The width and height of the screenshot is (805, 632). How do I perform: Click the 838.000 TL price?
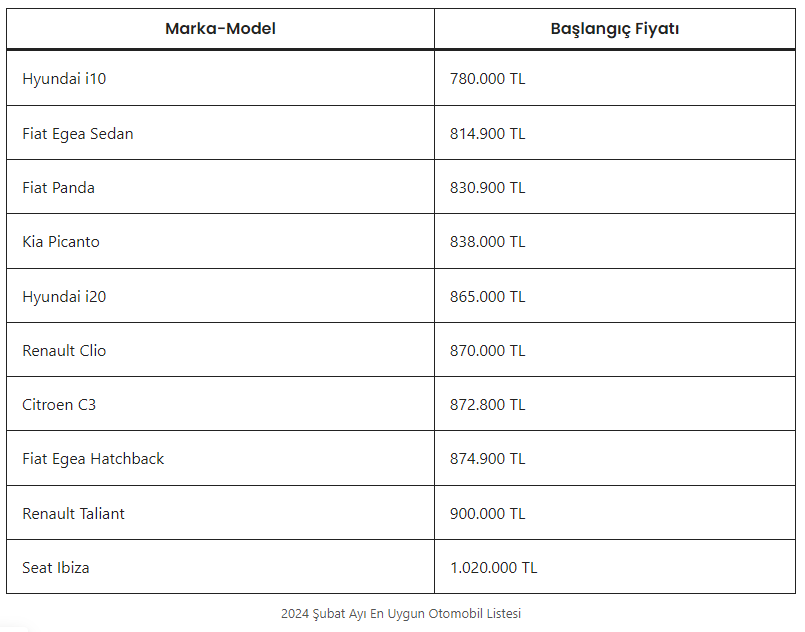coord(487,242)
